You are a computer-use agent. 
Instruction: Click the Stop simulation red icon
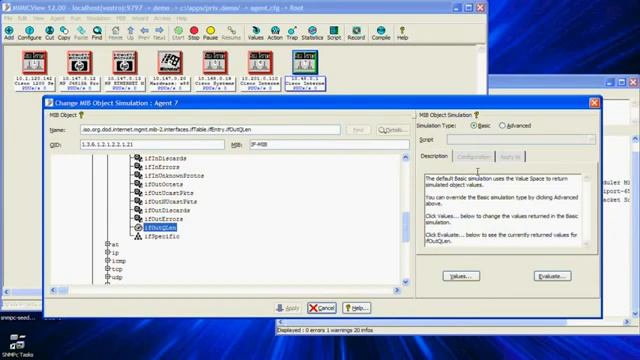point(194,33)
